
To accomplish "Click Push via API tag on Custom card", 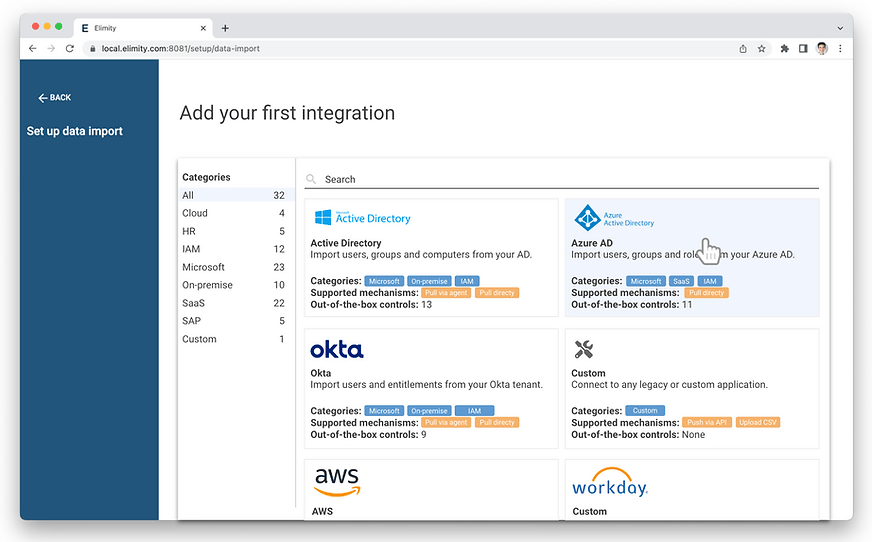I will 707,422.
